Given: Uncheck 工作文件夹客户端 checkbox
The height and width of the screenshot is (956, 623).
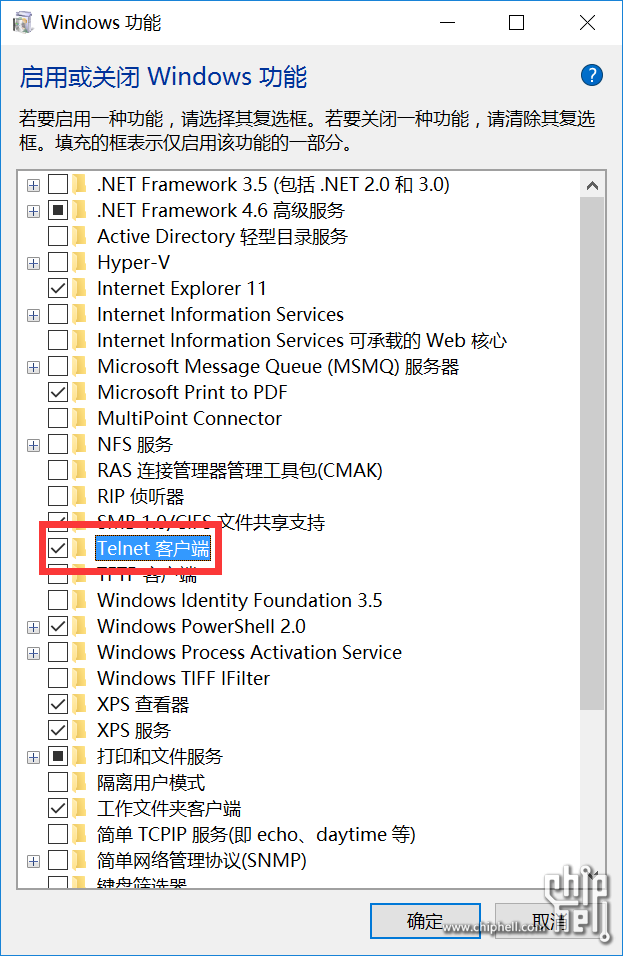Looking at the screenshot, I should [x=58, y=809].
